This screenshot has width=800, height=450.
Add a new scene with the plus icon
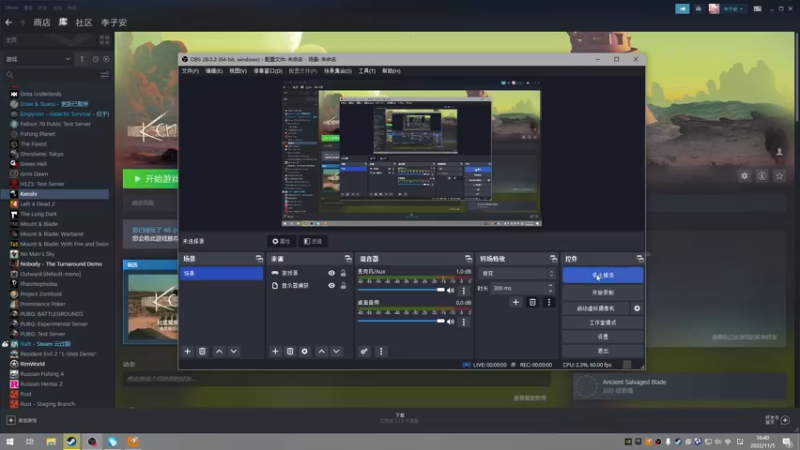pos(187,351)
